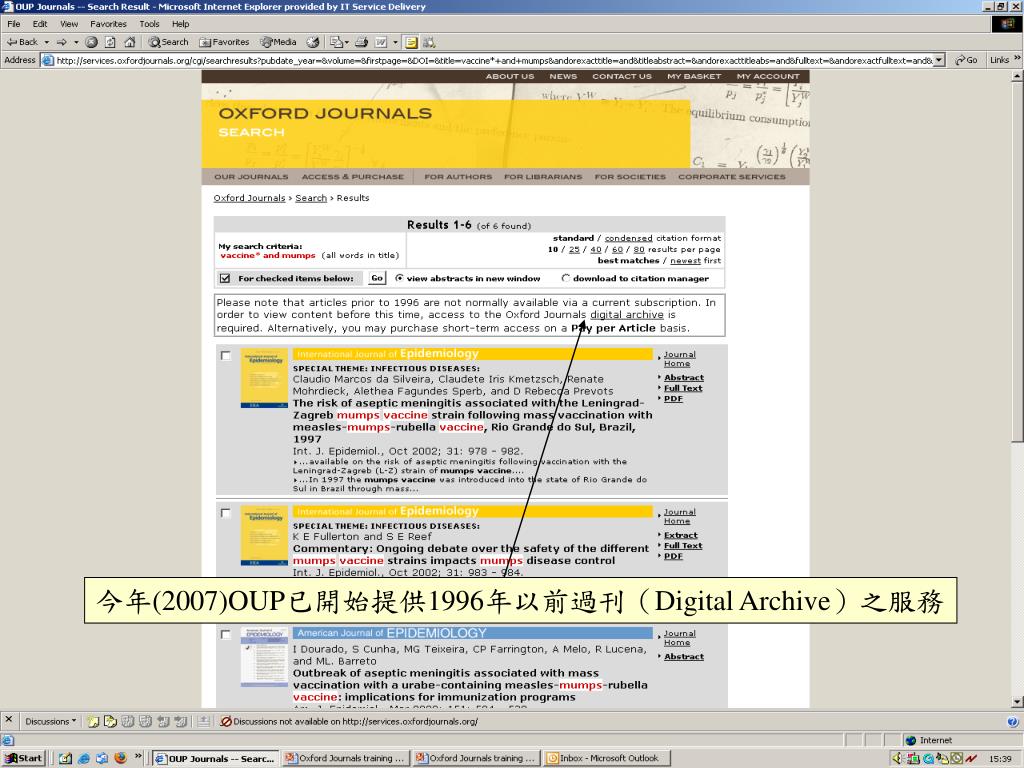This screenshot has height=768, width=1024.
Task: Open FOR LIBRARIANS navigation tab
Action: pyautogui.click(x=543, y=177)
